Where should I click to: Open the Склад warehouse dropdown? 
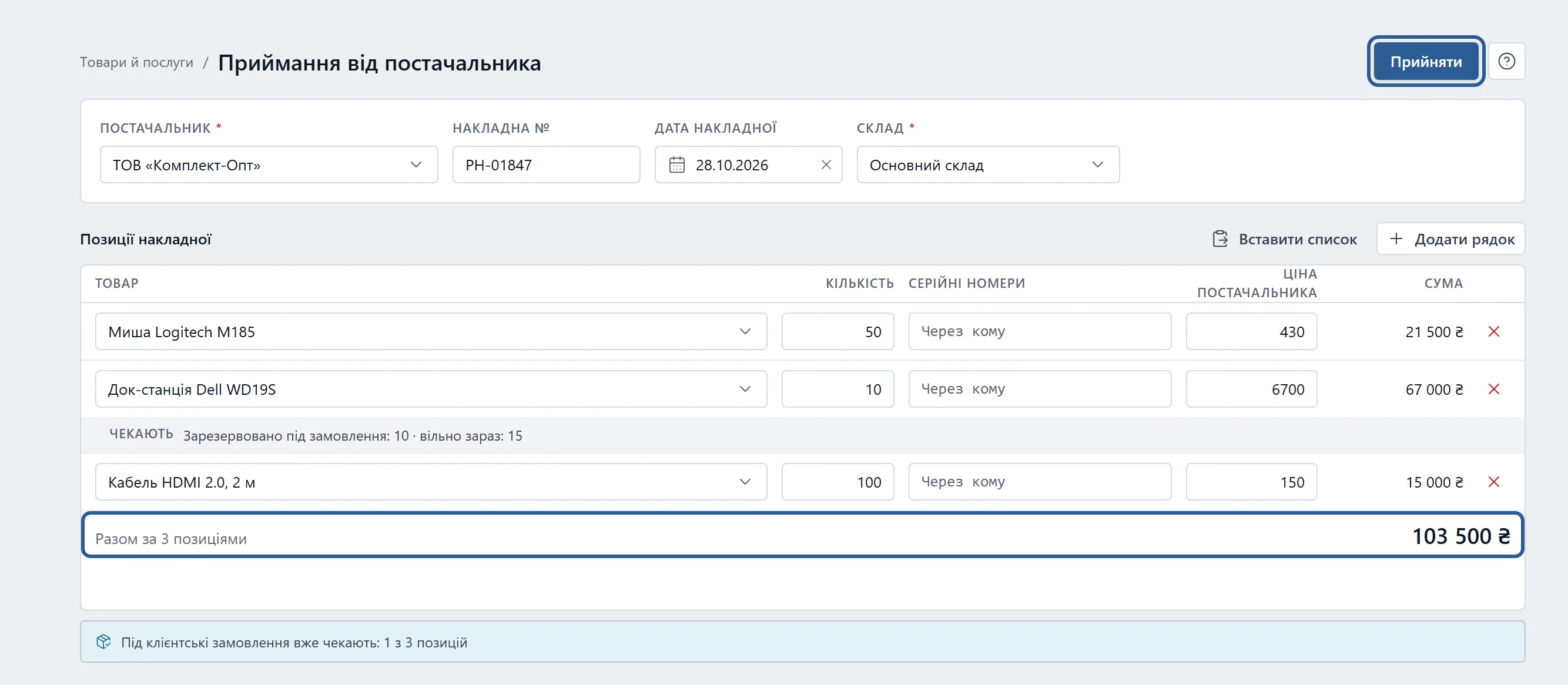(x=988, y=165)
